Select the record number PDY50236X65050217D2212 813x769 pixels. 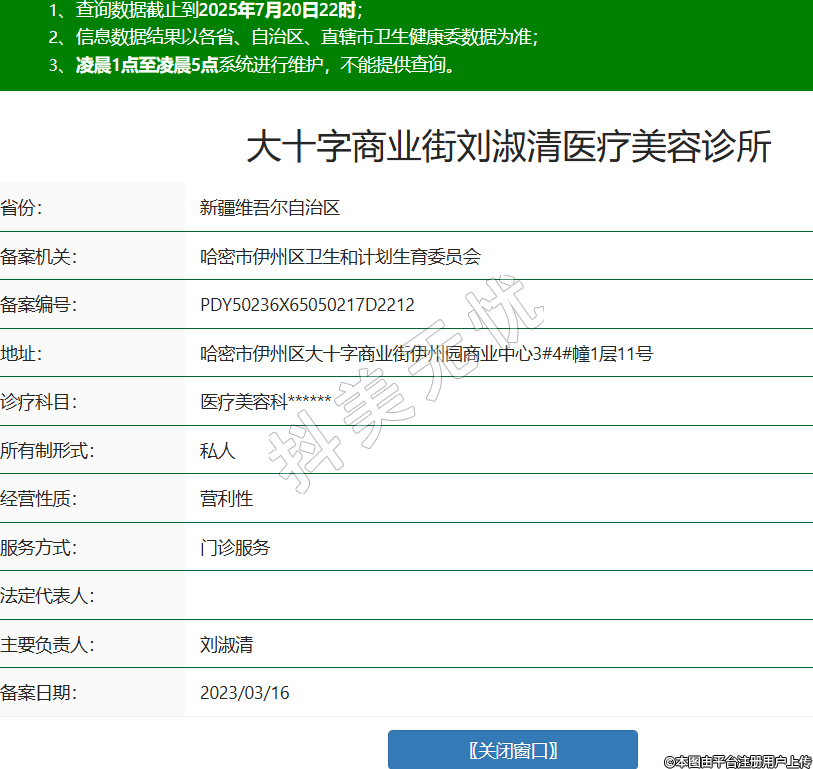tap(307, 305)
